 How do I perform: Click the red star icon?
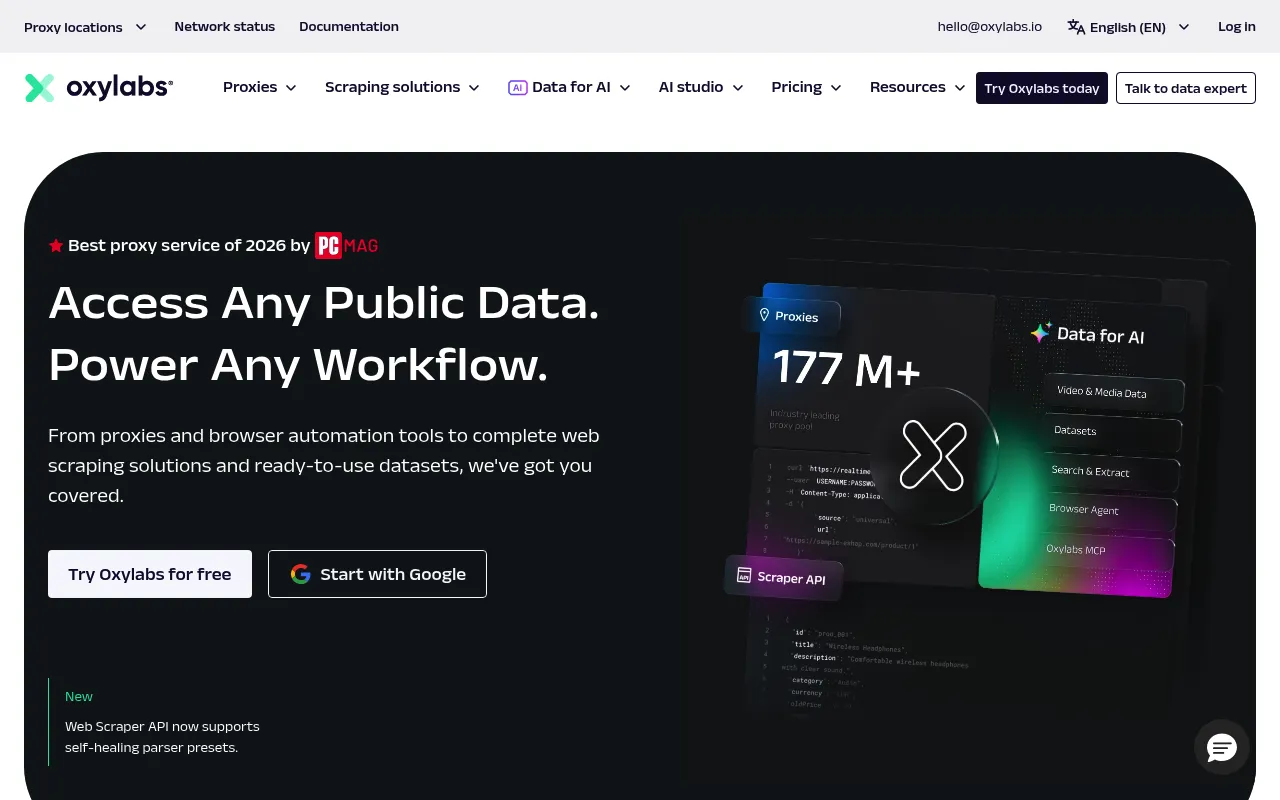56,245
